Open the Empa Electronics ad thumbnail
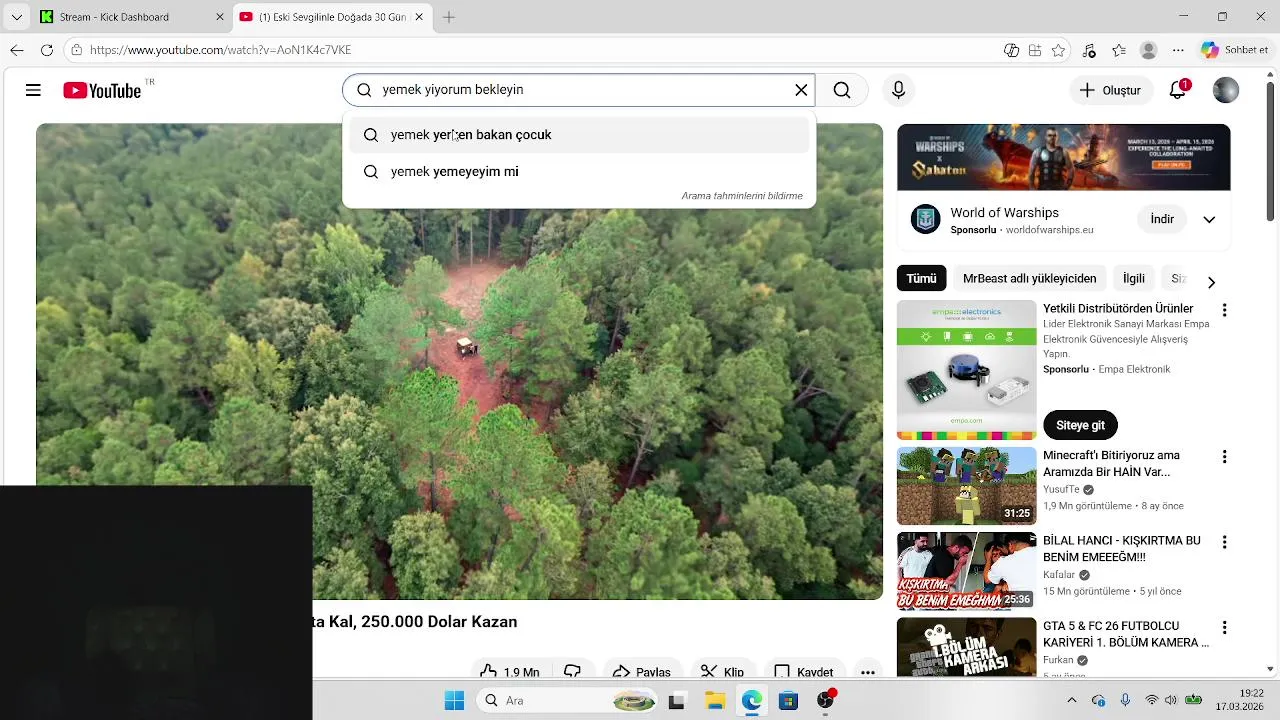 tap(966, 370)
